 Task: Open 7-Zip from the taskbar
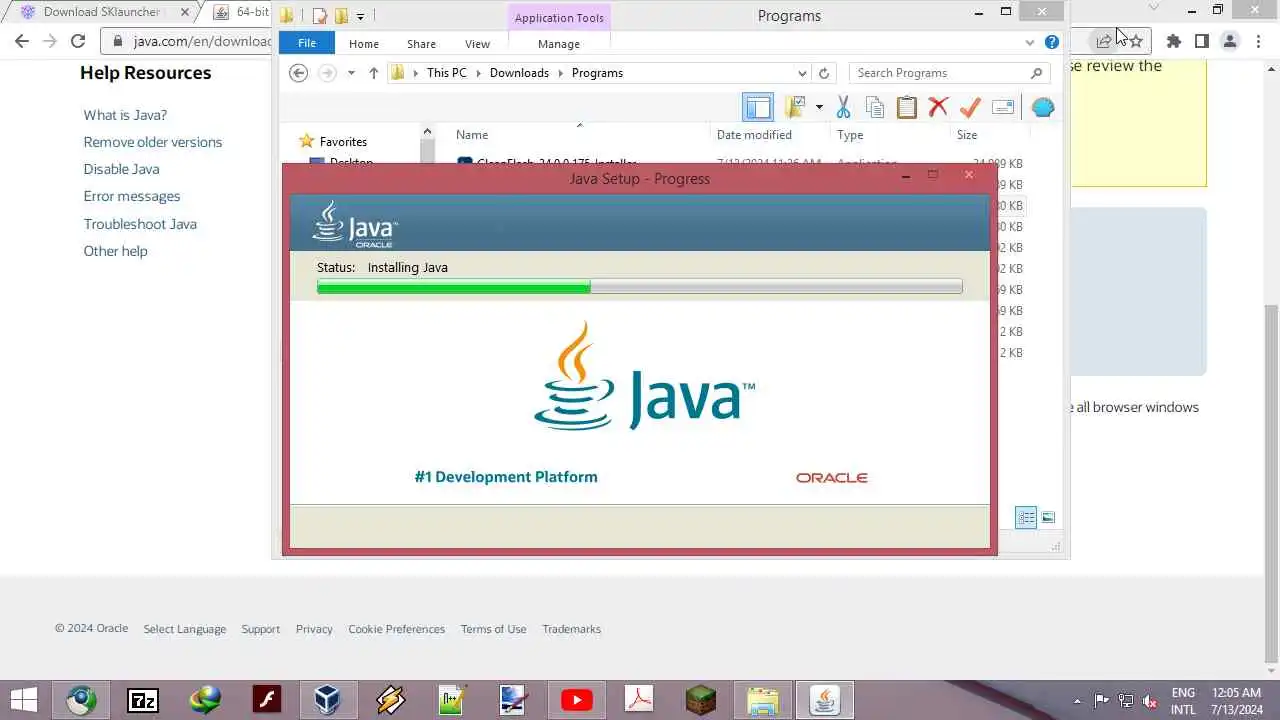[143, 699]
